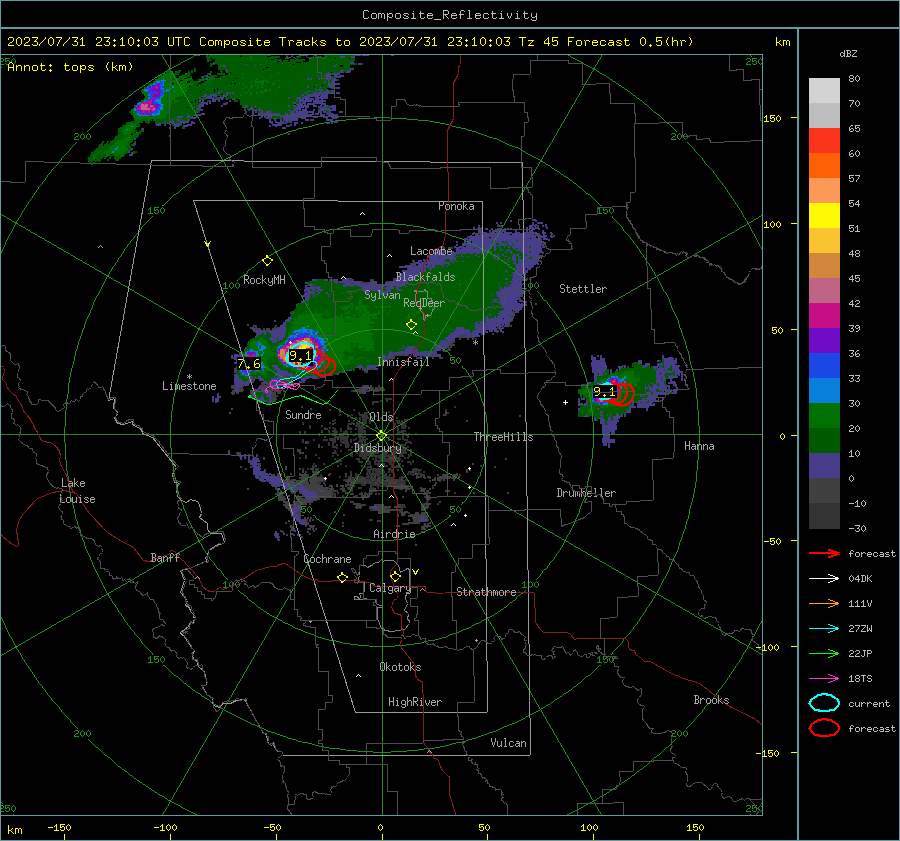Pick the magenta swatch between 42 and 39 dBZ
Viewport: 900px width, 841px height.
(824, 316)
